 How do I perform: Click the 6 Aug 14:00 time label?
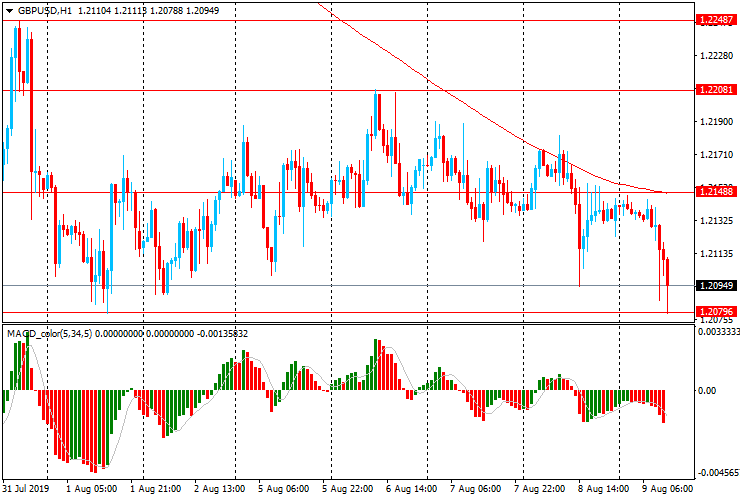point(410,490)
